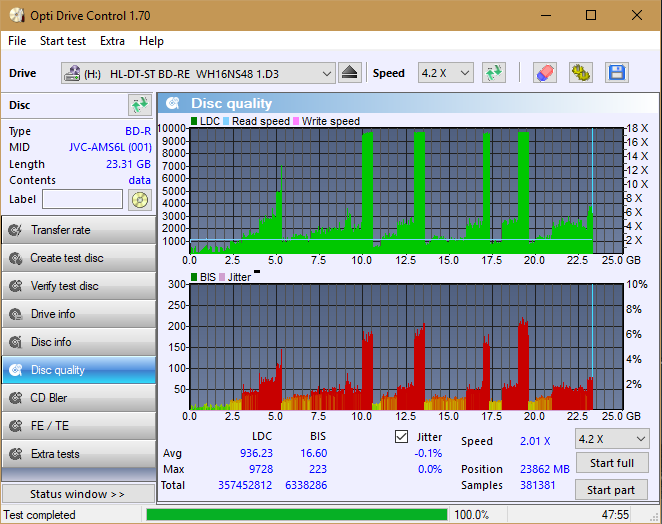Switch to Create test disc view

pos(79,258)
